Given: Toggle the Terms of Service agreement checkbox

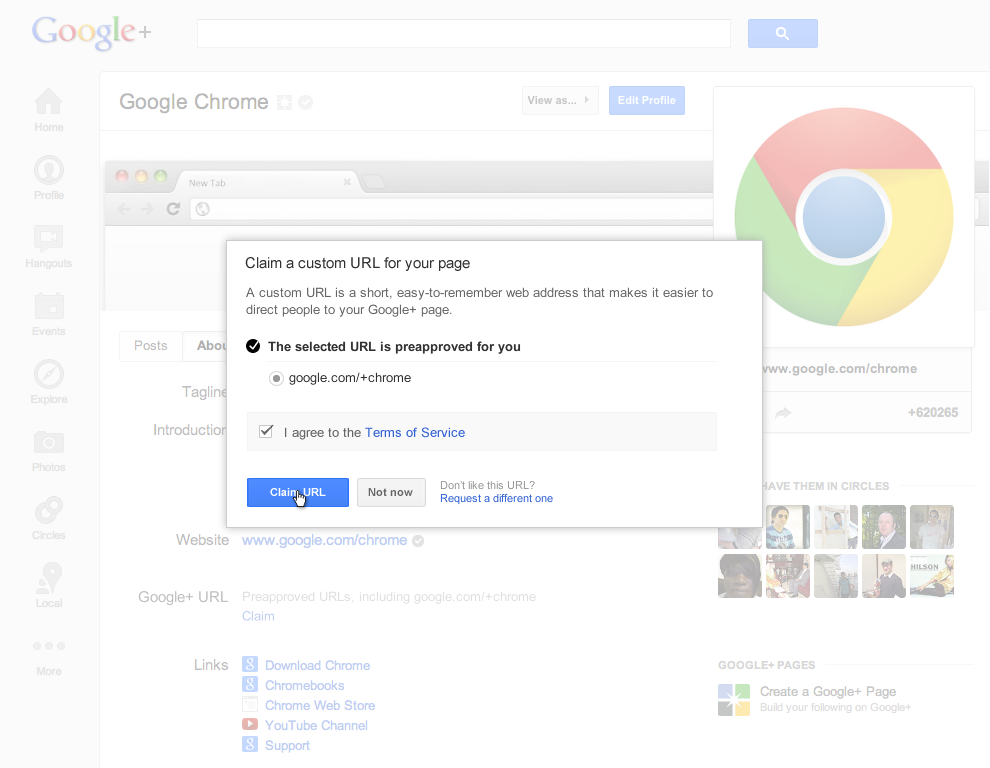Looking at the screenshot, I should click(266, 431).
